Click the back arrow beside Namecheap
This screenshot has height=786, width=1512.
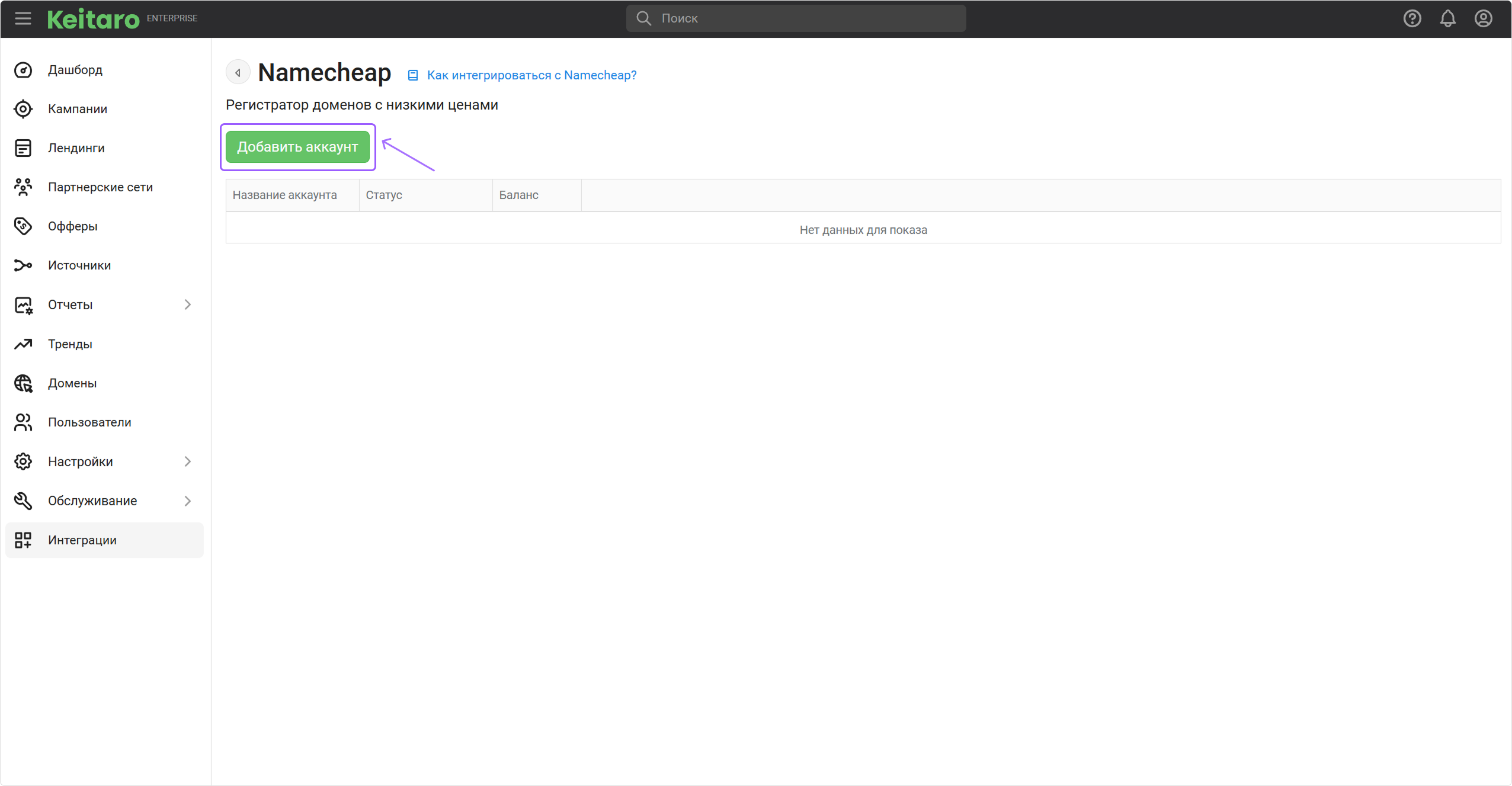click(238, 73)
